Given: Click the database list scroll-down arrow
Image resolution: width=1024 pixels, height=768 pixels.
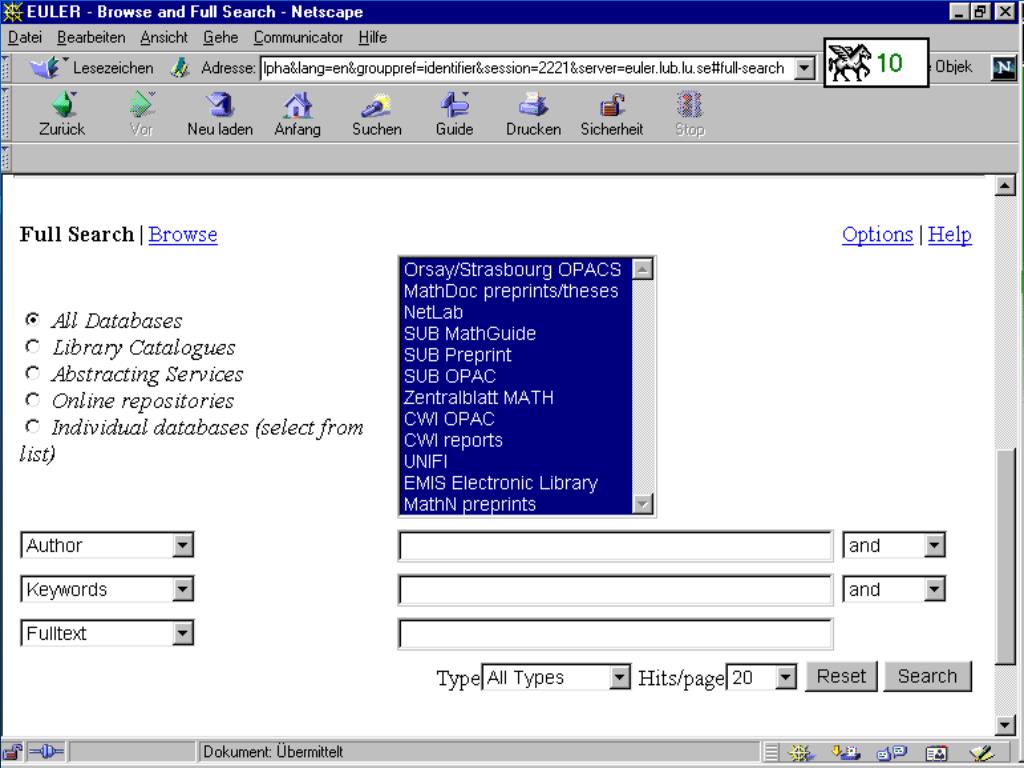Looking at the screenshot, I should pyautogui.click(x=643, y=504).
